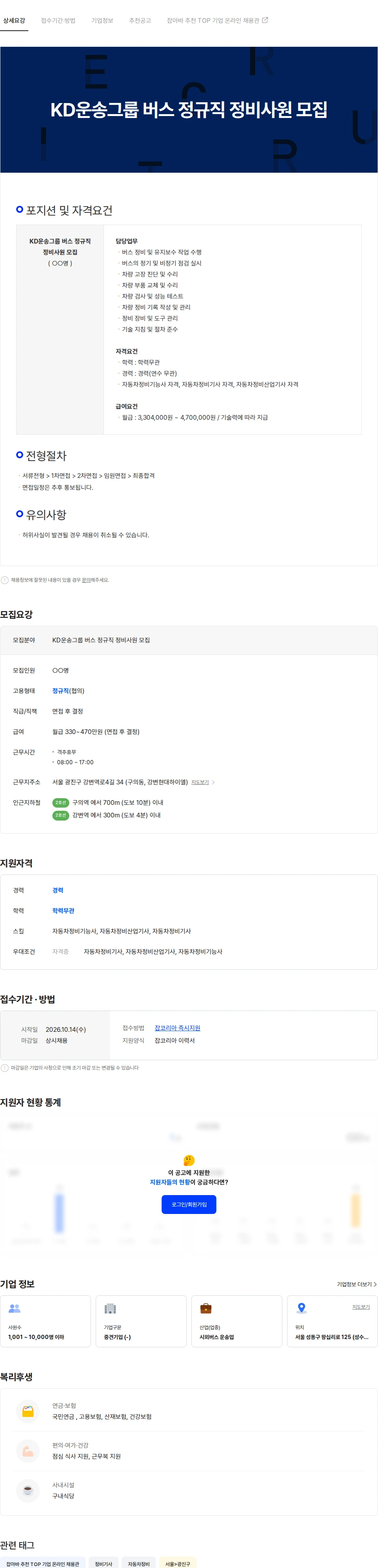The width and height of the screenshot is (378, 1568).
Task: Click the 시외버스 운송업 industry text
Action: (217, 1337)
